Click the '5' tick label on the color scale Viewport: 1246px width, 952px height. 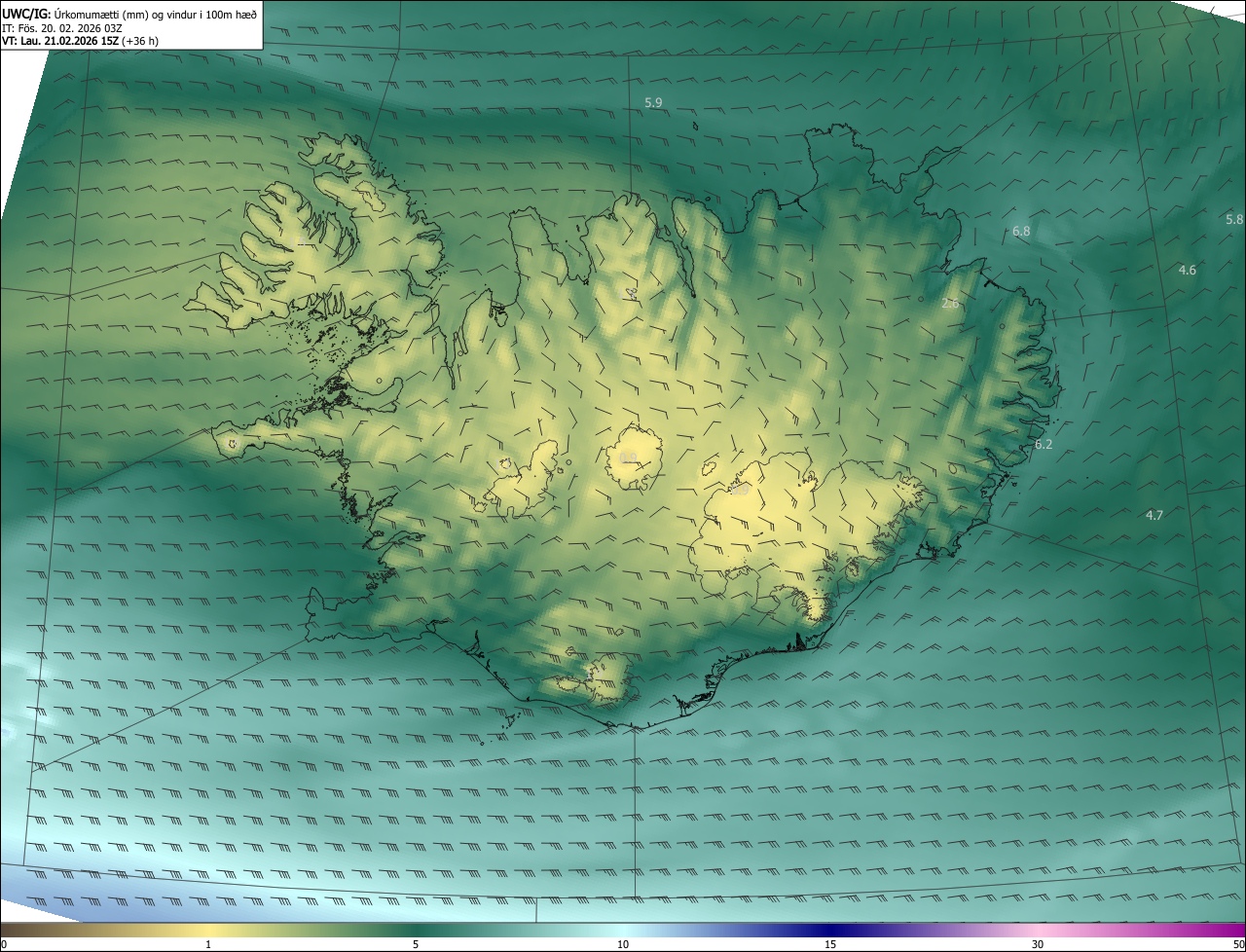(x=416, y=944)
